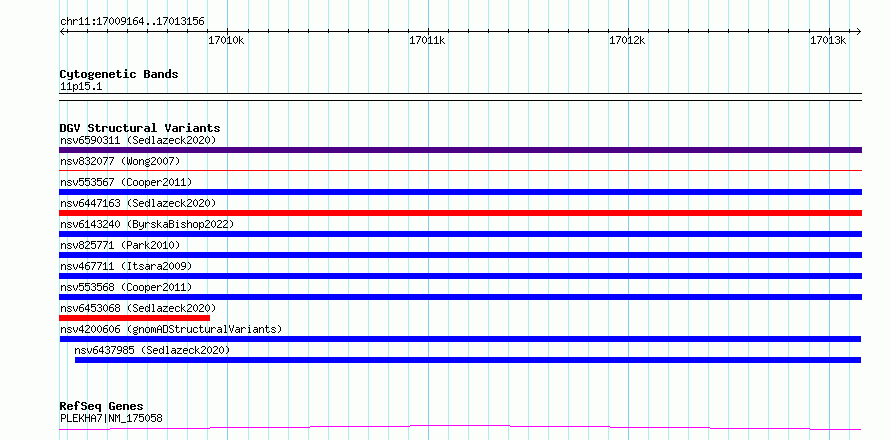Screen dimensions: 890x440
Task: Select the red bar under nsv6447163
Action: coord(460,213)
